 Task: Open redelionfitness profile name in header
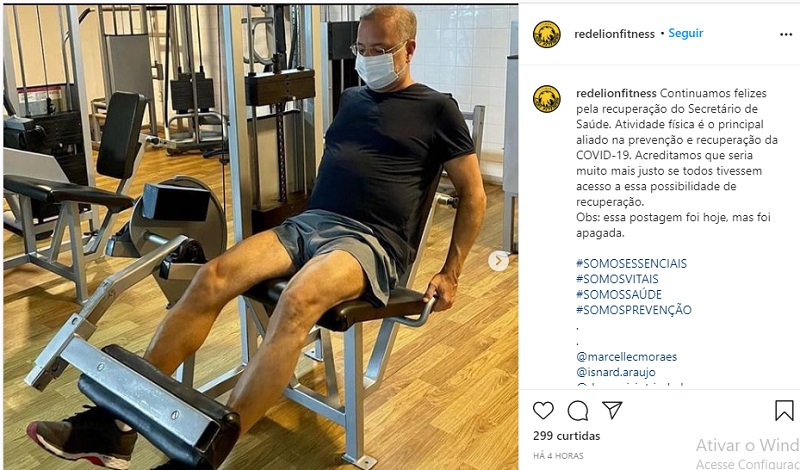coord(614,34)
